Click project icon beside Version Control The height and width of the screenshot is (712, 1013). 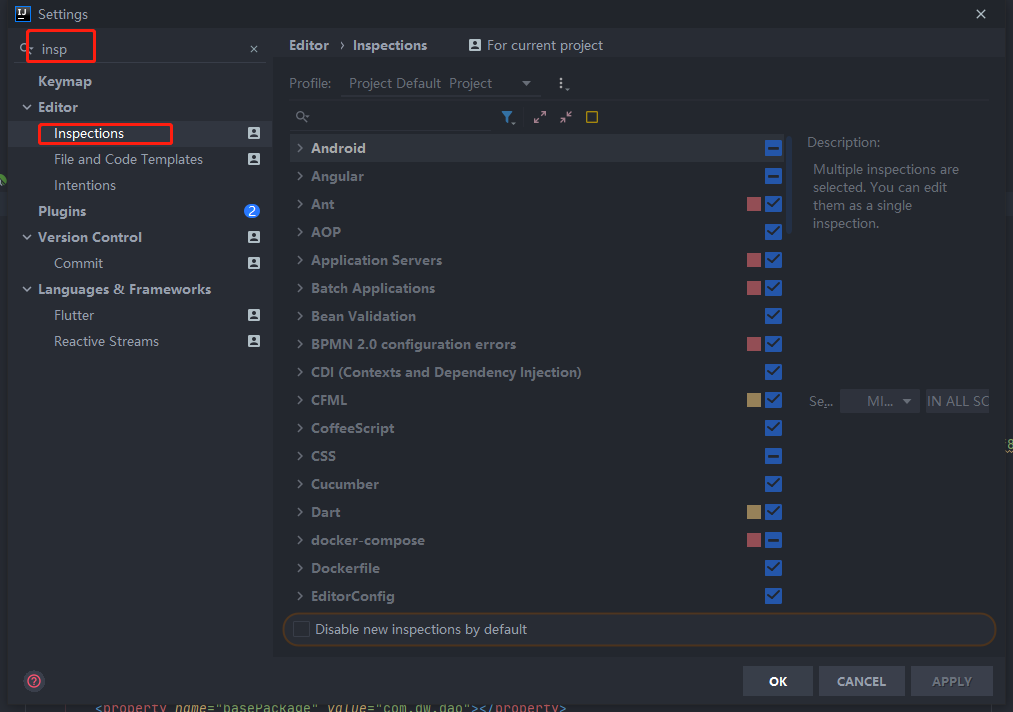(x=254, y=237)
